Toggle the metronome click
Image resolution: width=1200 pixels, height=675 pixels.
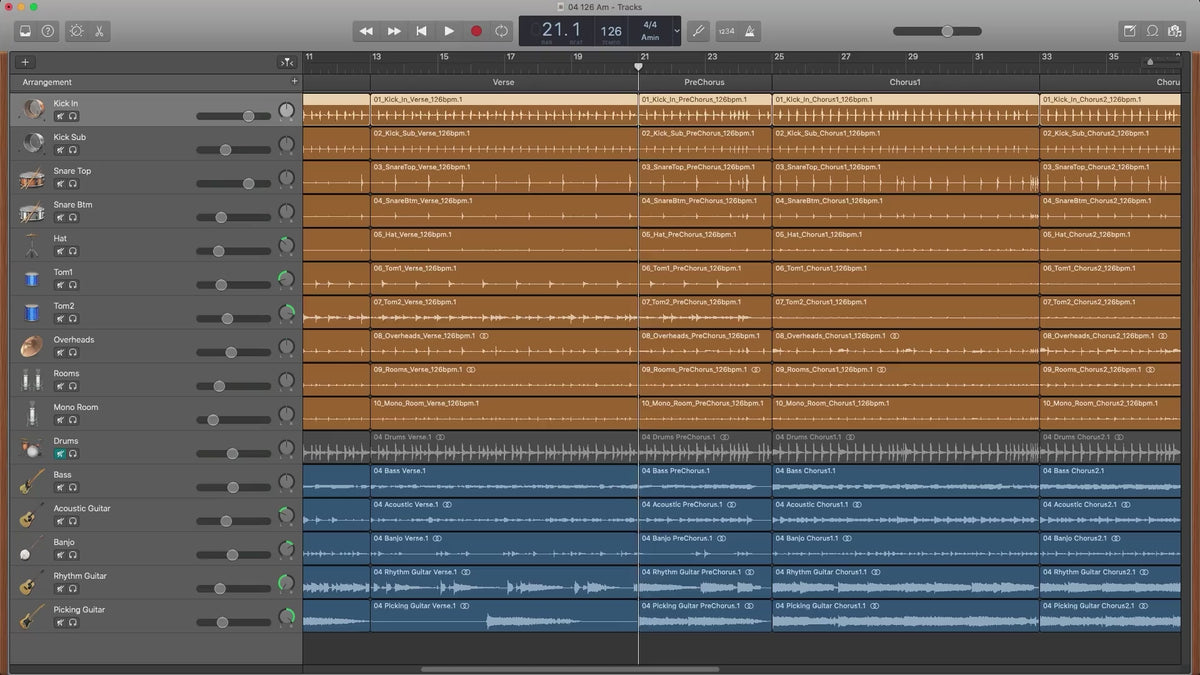[751, 31]
